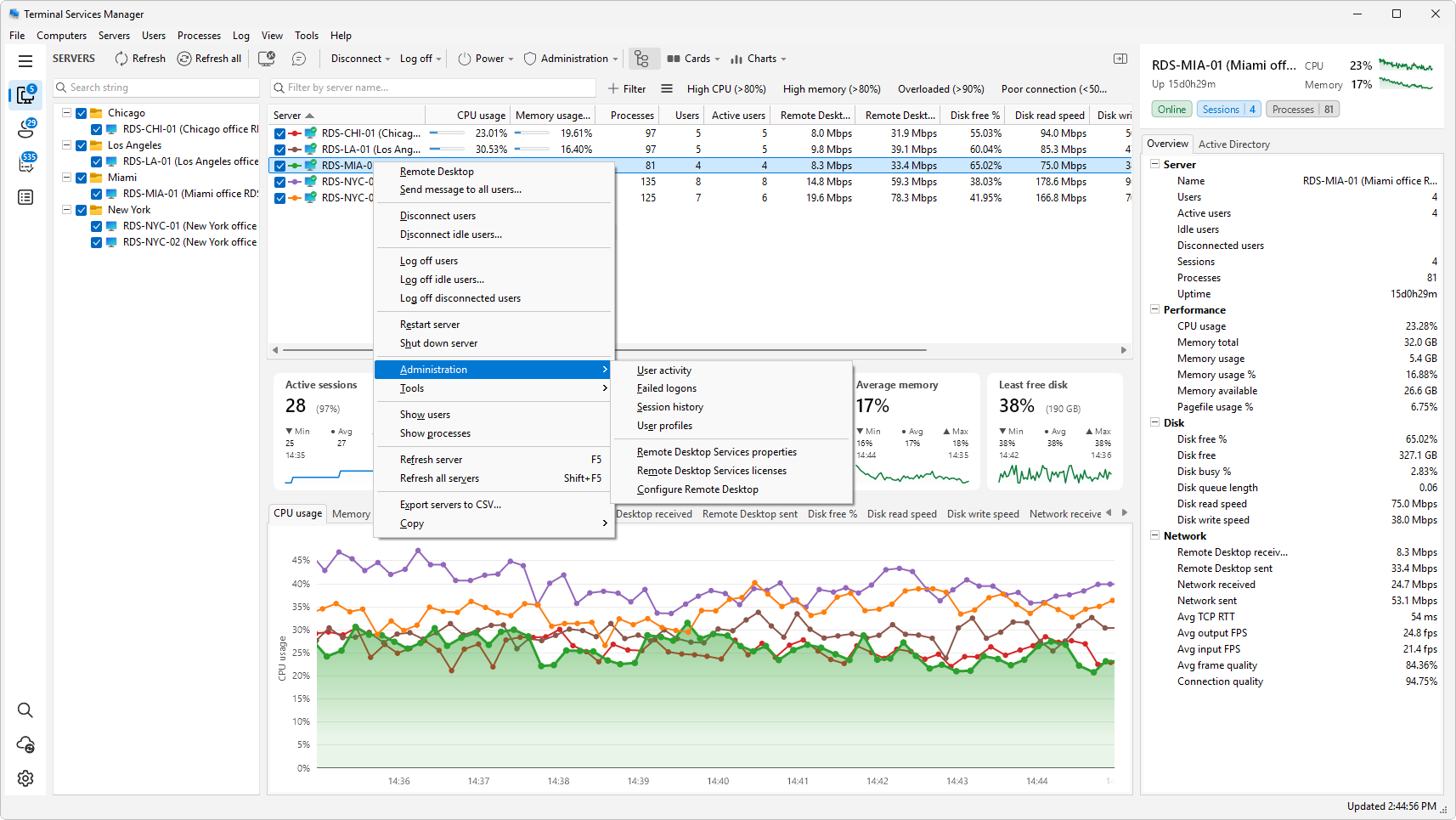
Task: Click the plus Filter button
Action: (627, 88)
